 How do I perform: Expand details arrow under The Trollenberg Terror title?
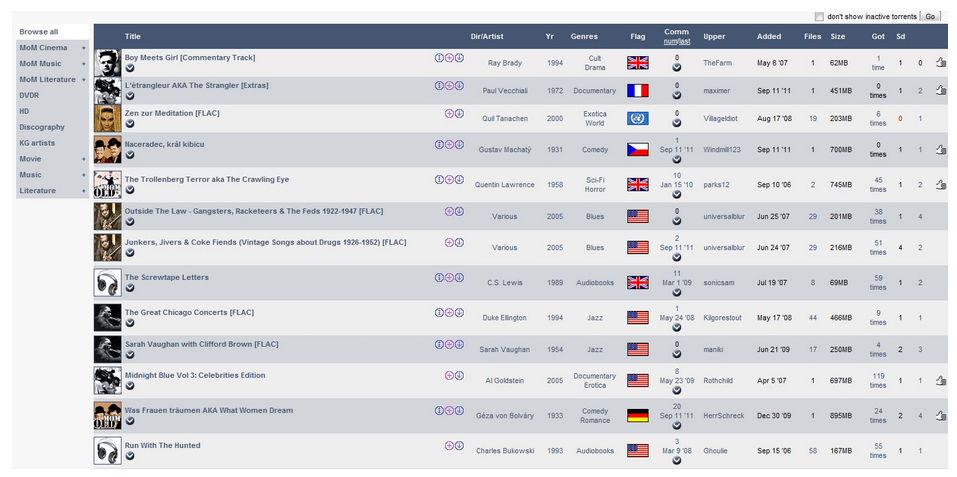point(130,190)
